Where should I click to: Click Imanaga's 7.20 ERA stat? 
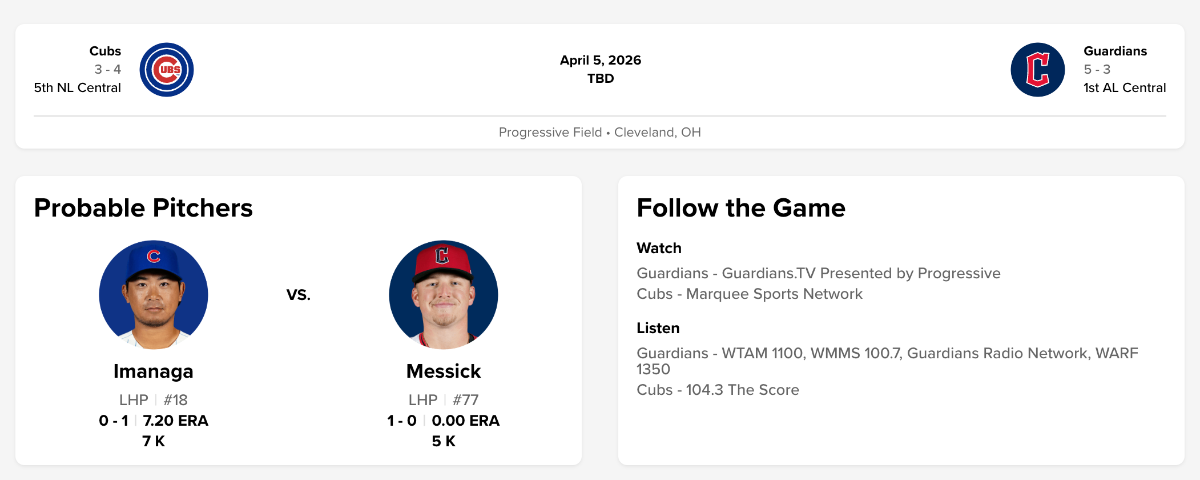pos(176,421)
